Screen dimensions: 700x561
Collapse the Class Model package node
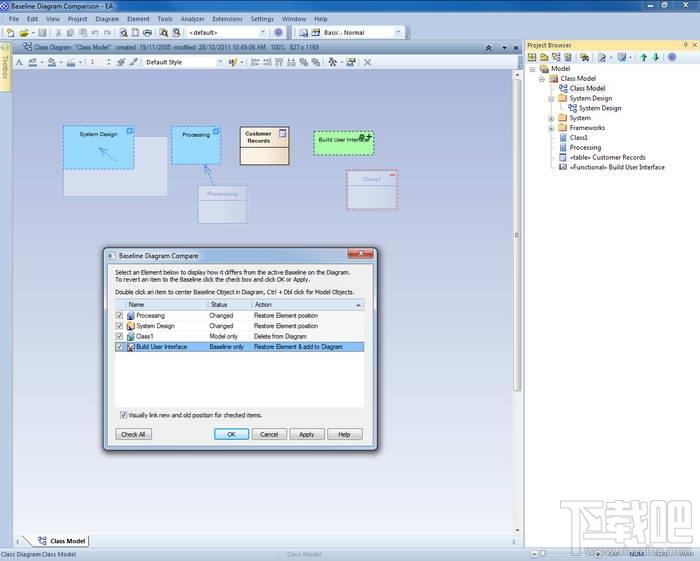(x=542, y=79)
